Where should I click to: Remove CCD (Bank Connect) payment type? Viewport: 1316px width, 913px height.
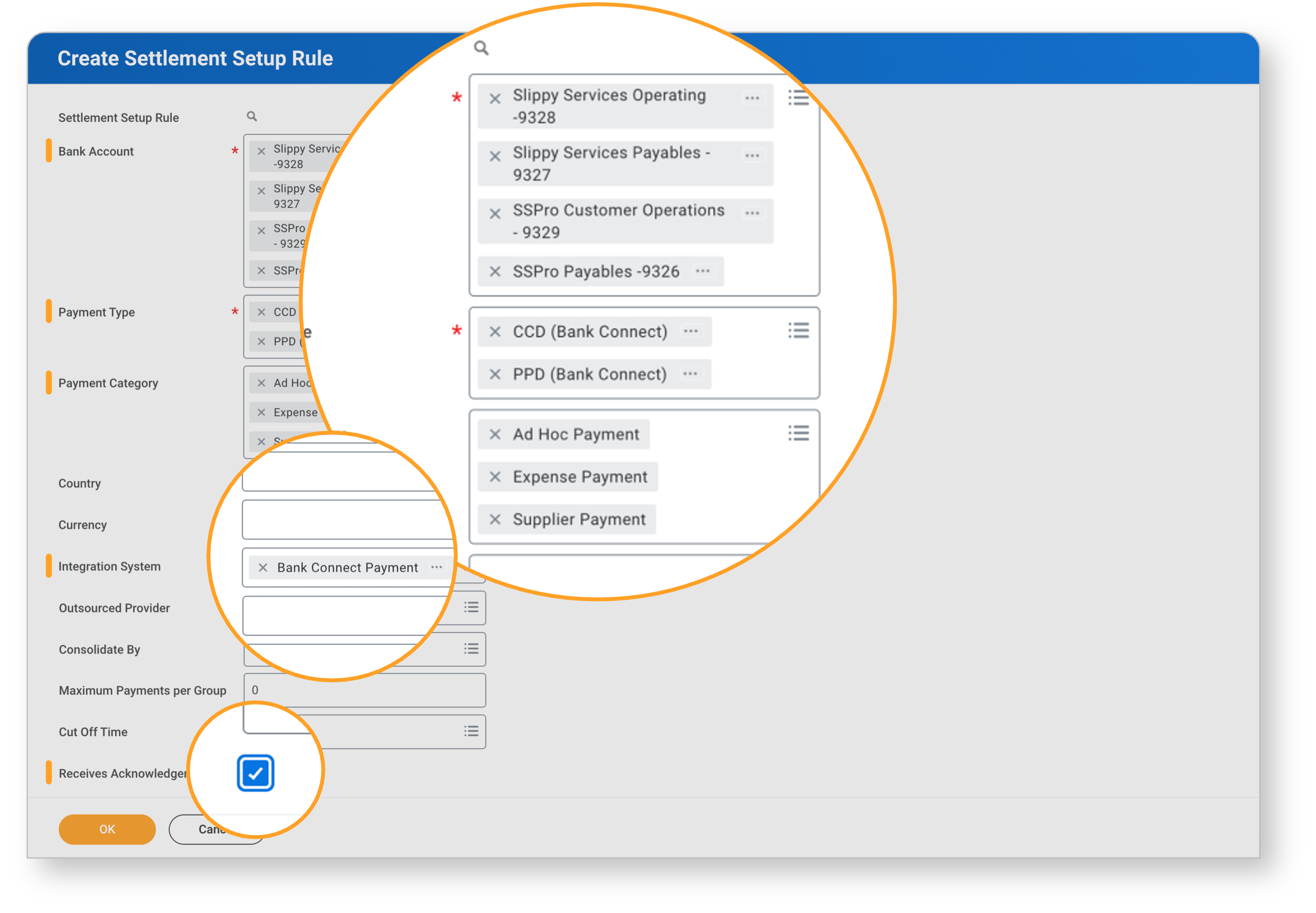(495, 332)
